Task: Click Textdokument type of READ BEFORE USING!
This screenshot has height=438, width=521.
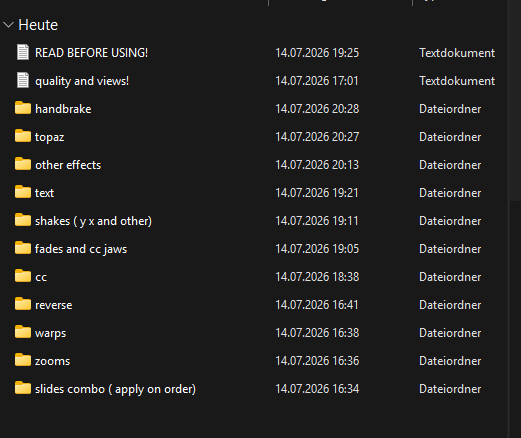Action: point(457,53)
